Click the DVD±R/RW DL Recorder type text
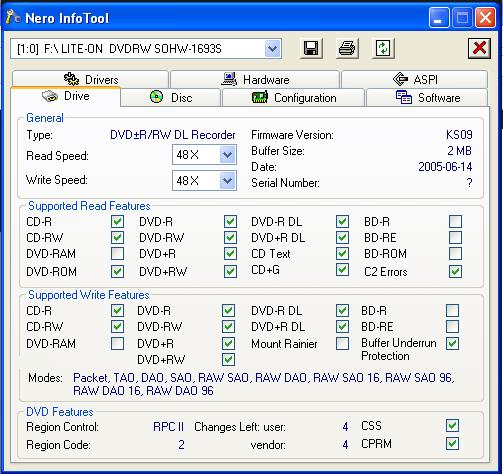Screen dimensions: 503x474 (x=173, y=135)
